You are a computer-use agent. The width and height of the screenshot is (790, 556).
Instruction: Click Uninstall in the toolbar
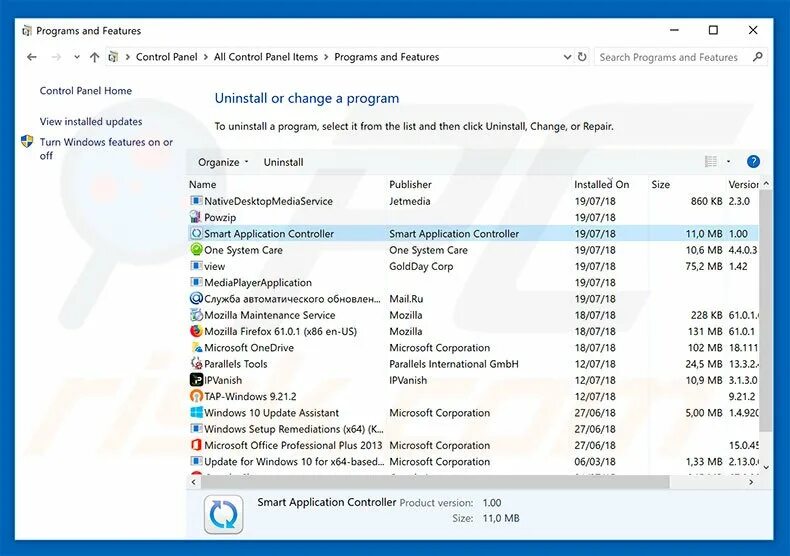click(283, 162)
